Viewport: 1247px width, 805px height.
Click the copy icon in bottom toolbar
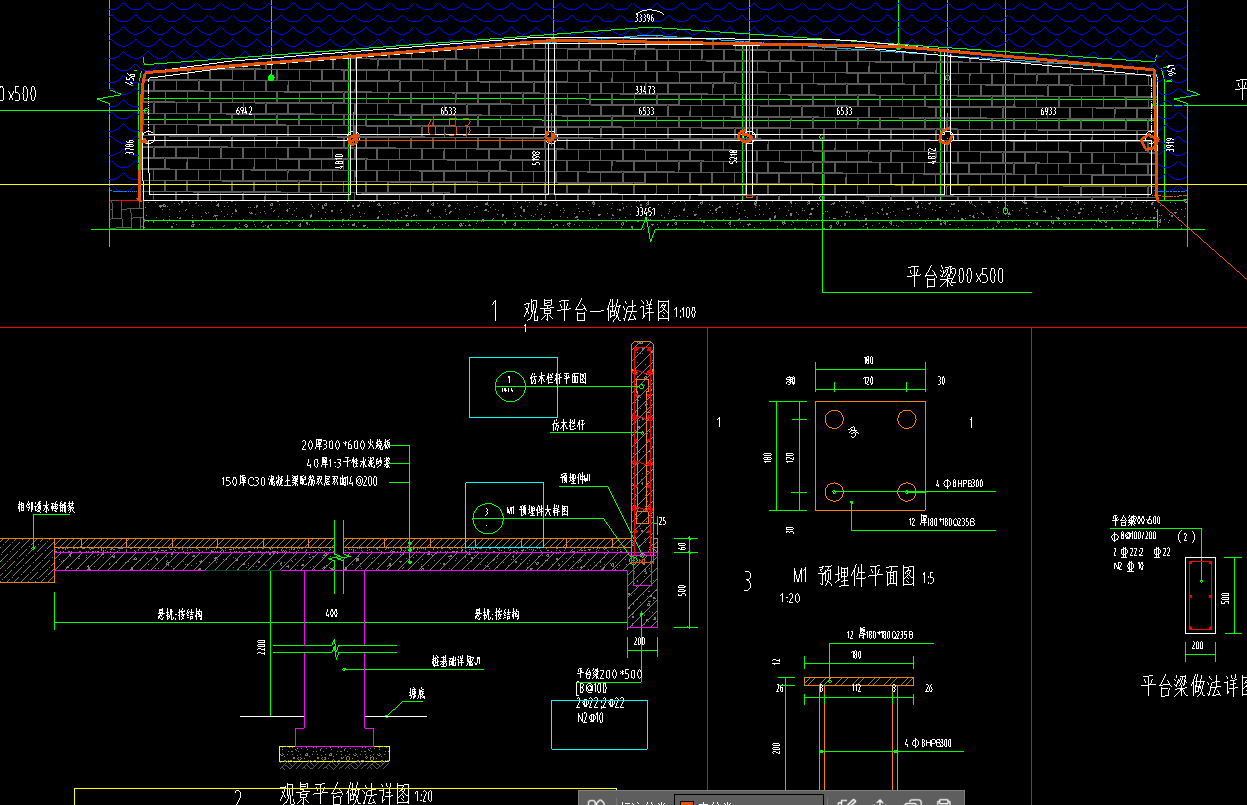[x=912, y=802]
